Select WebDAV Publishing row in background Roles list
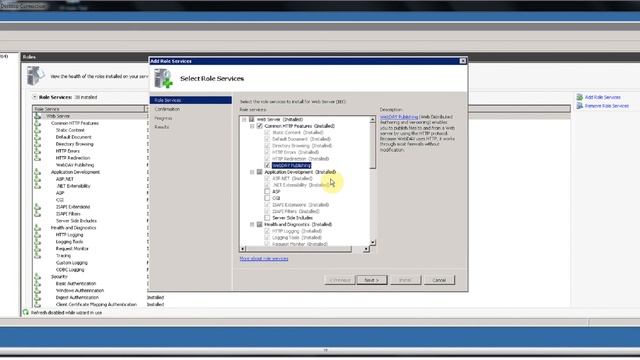The width and height of the screenshot is (640, 360). (x=75, y=165)
